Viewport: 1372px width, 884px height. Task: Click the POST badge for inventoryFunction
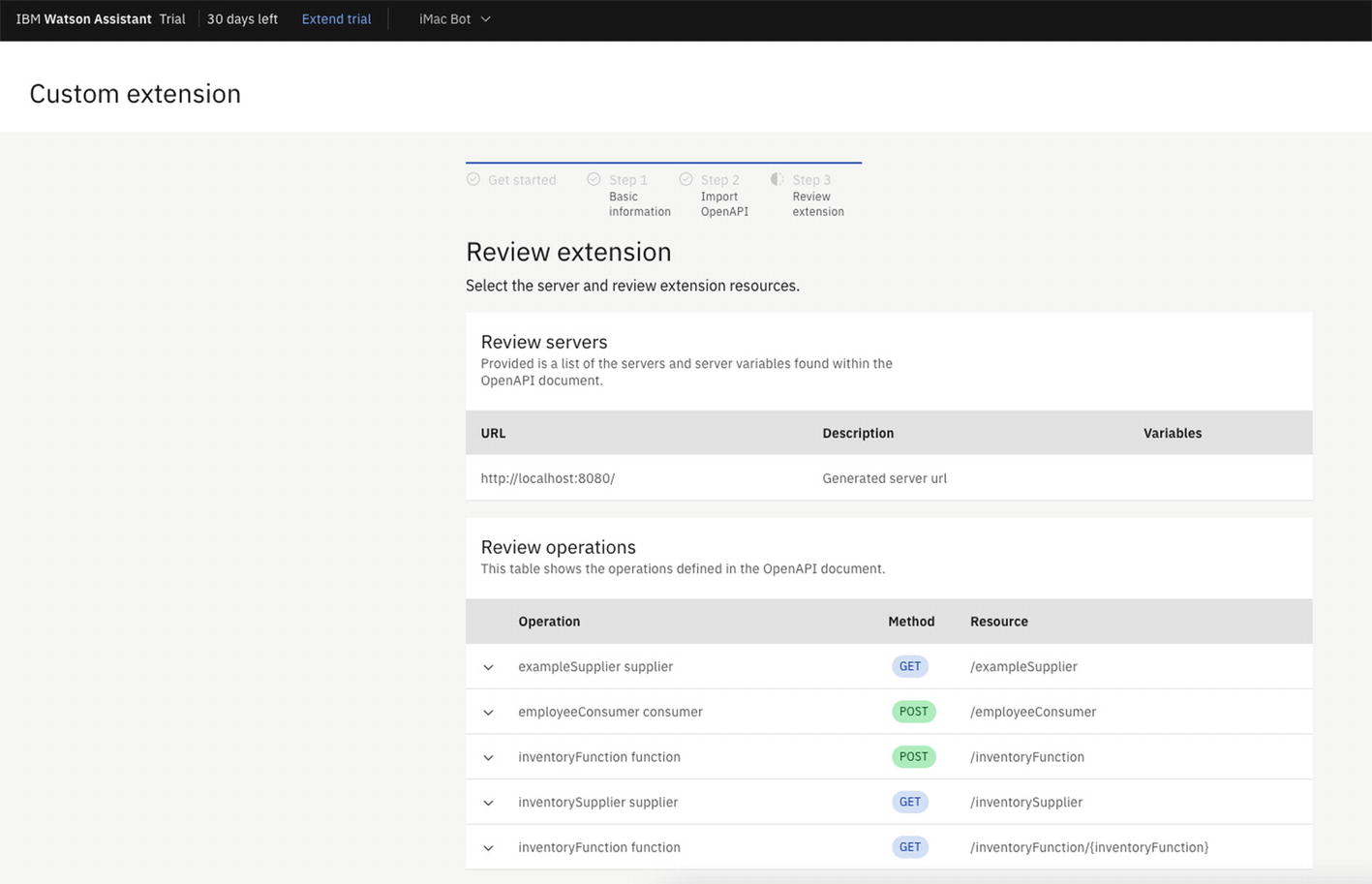coord(913,757)
